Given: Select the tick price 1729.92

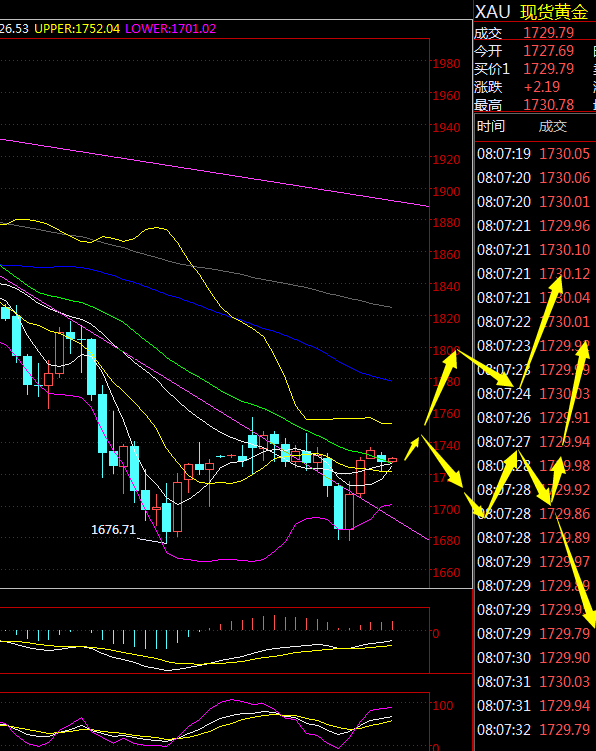Looking at the screenshot, I should click(x=565, y=489).
